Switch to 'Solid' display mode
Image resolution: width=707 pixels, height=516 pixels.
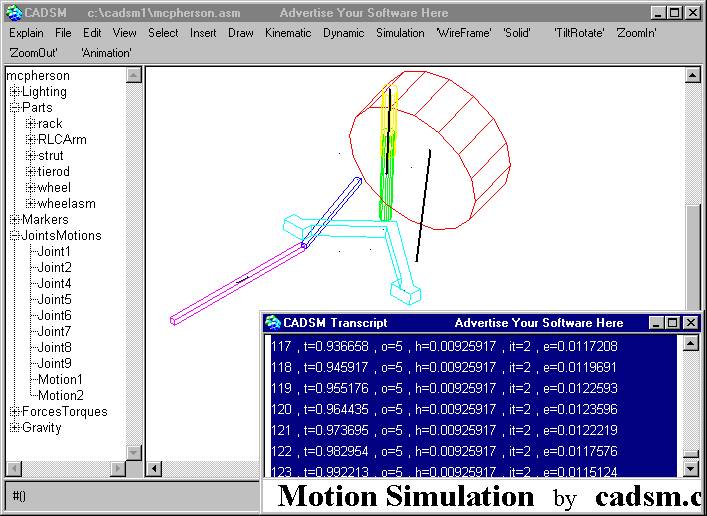[517, 33]
